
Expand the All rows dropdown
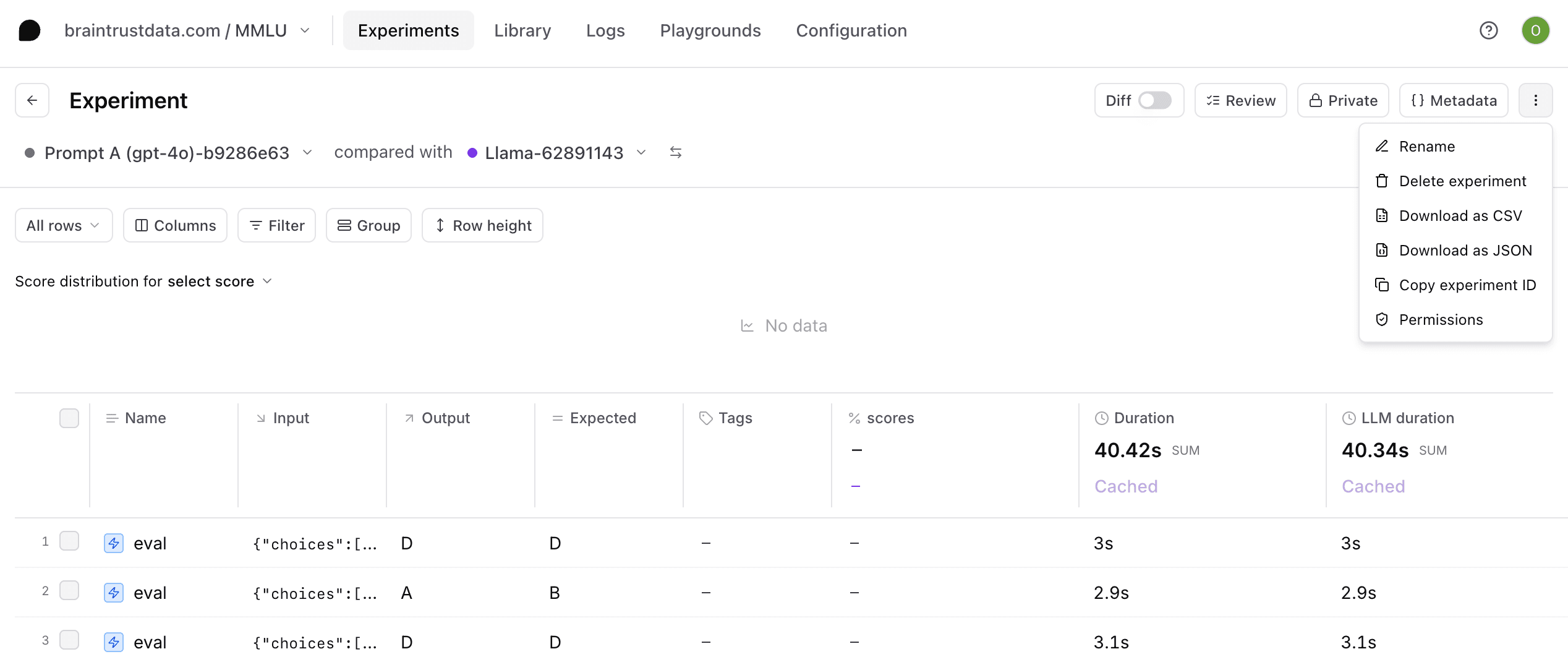[x=64, y=225]
